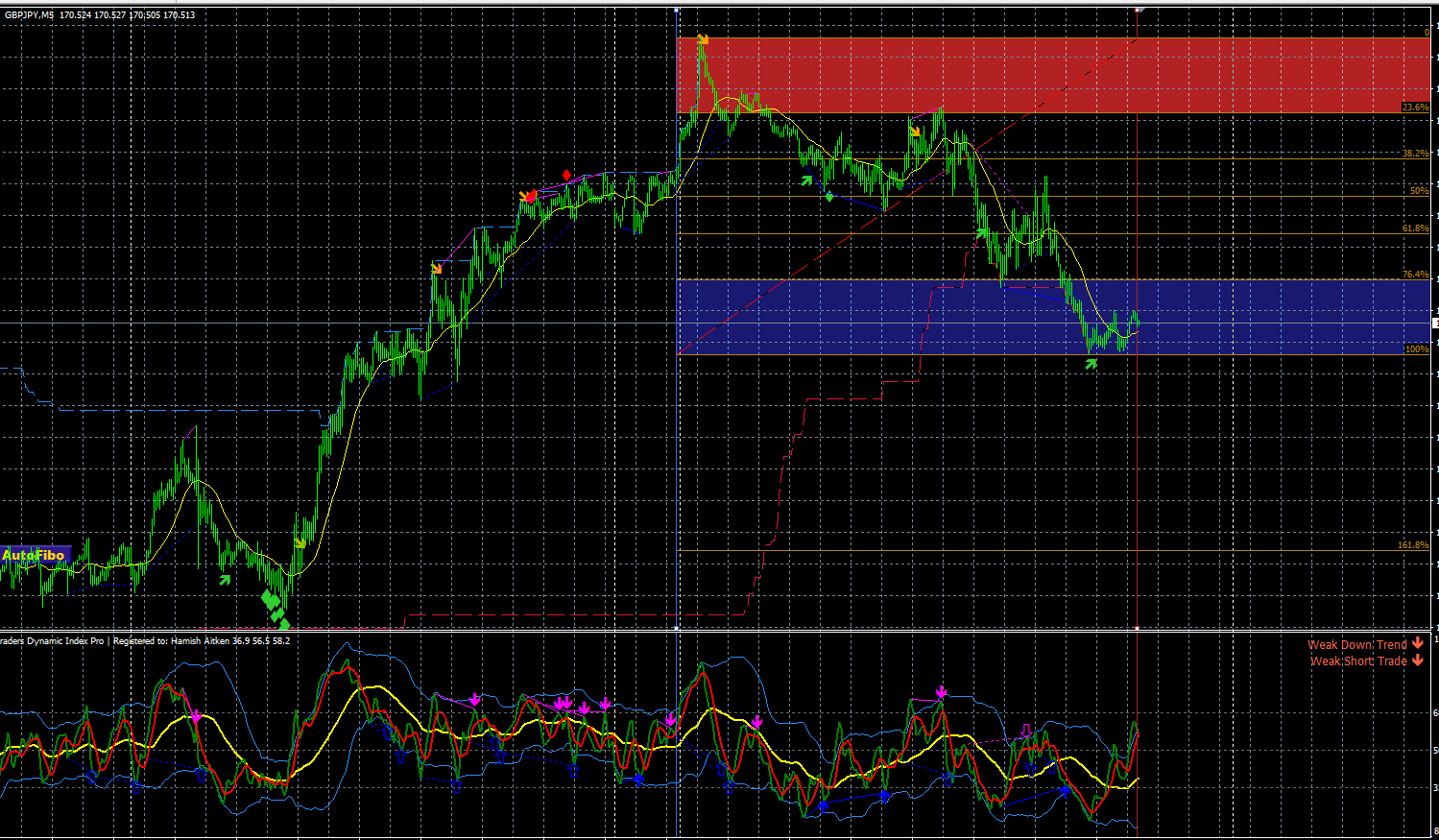
Task: Click the small green diamond below pullback
Action: (x=829, y=197)
